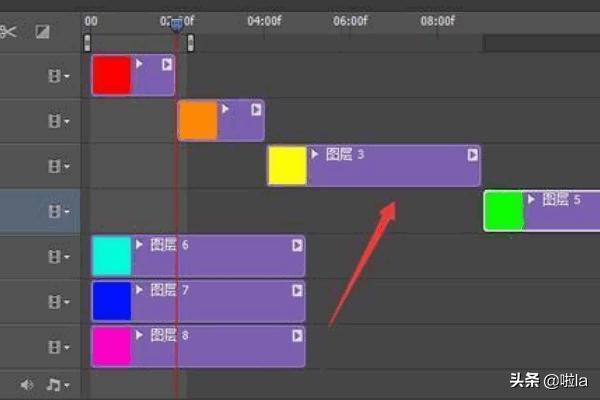The image size is (600, 400).
Task: Click the transition icon beside the scissors
Action: click(x=42, y=32)
